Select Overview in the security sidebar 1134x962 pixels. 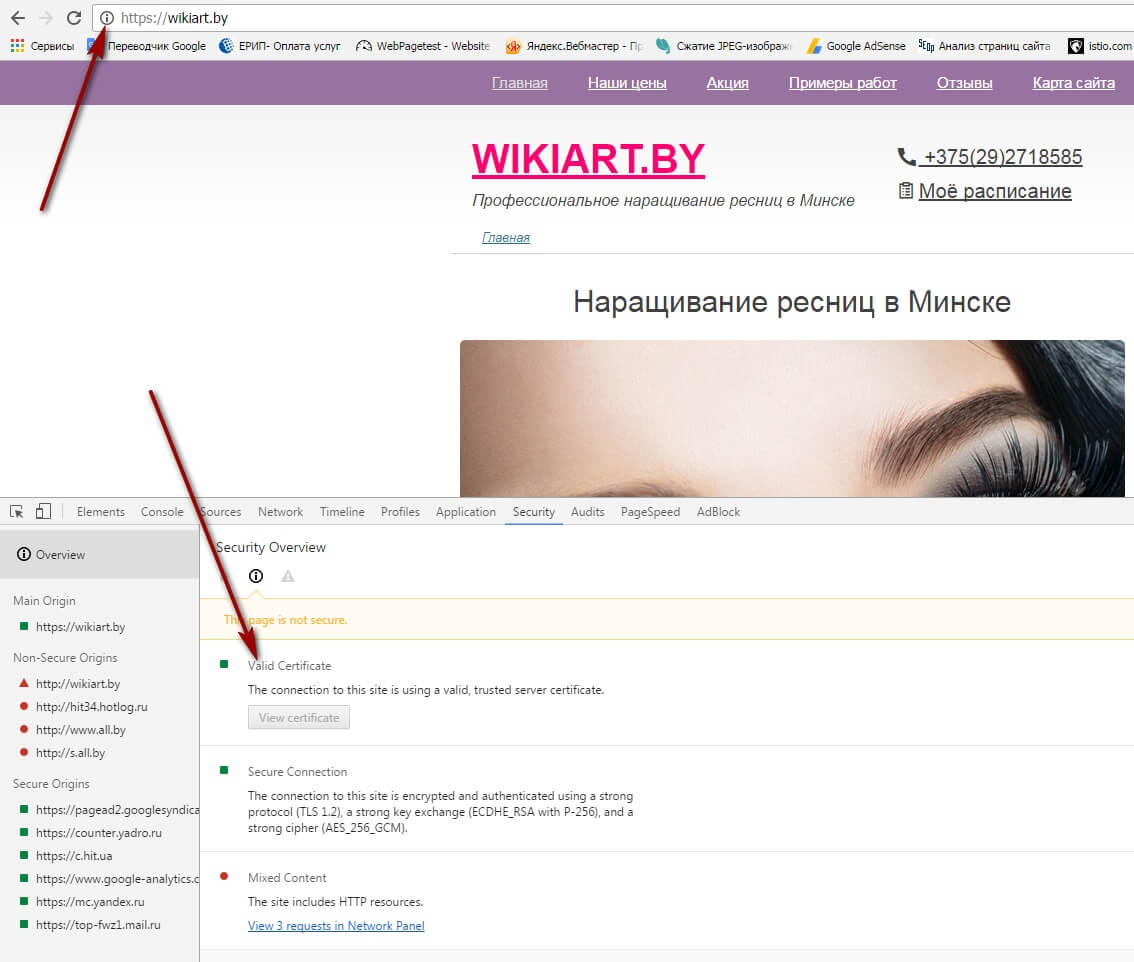point(100,554)
